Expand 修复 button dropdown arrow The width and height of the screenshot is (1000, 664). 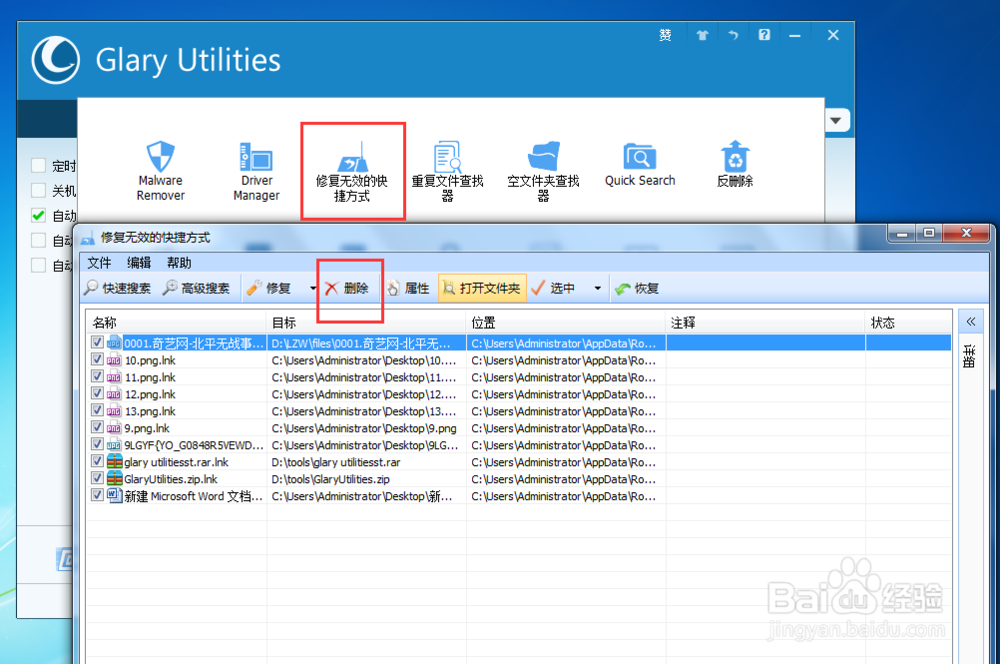pos(312,288)
